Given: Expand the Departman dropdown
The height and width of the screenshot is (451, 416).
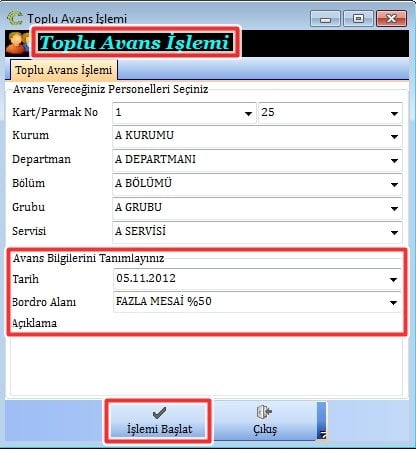Looking at the screenshot, I should click(394, 160).
